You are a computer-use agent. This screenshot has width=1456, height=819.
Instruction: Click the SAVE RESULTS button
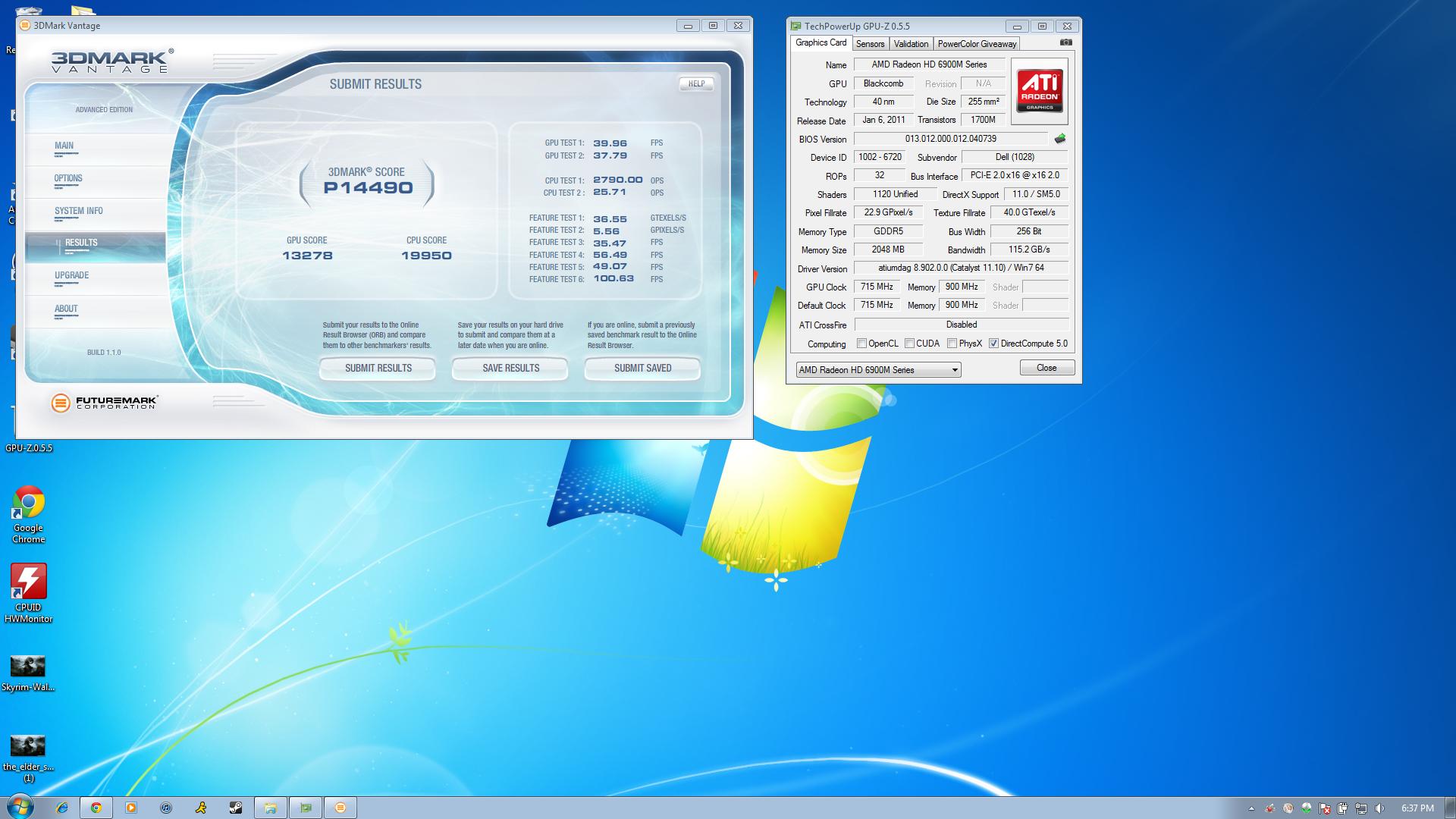[510, 369]
